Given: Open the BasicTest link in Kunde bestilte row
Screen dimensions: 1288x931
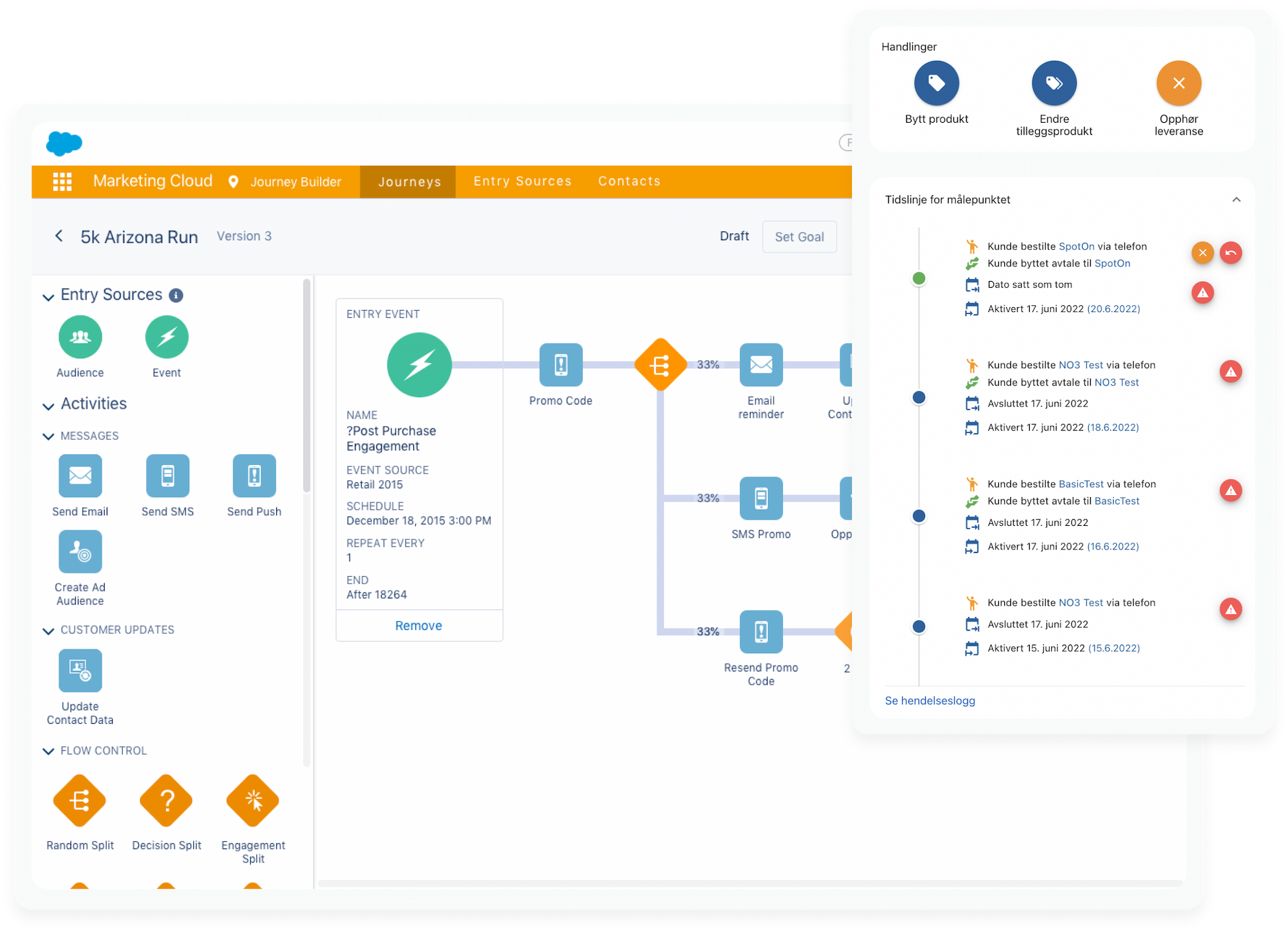Looking at the screenshot, I should 1081,484.
